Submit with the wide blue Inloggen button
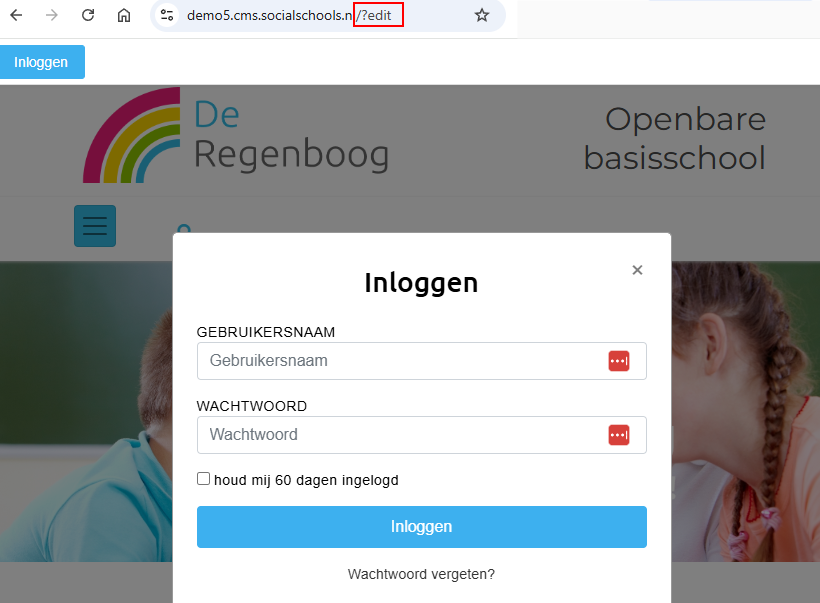Viewport: 820px width, 603px height. (x=422, y=527)
